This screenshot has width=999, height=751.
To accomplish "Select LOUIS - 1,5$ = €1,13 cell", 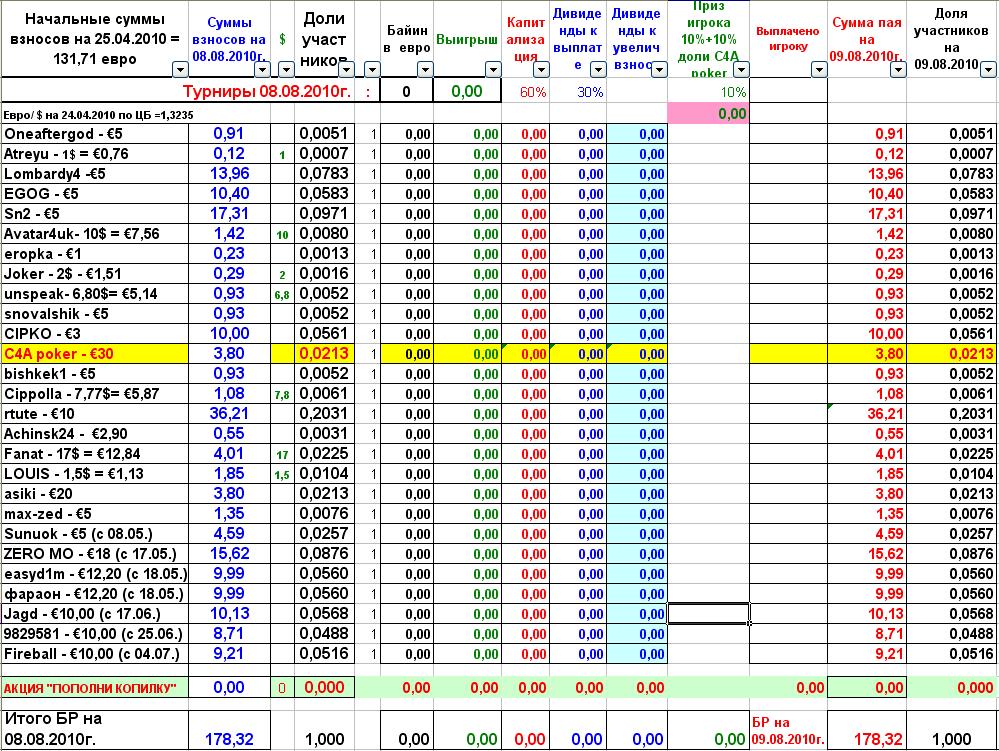I will click(x=95, y=474).
